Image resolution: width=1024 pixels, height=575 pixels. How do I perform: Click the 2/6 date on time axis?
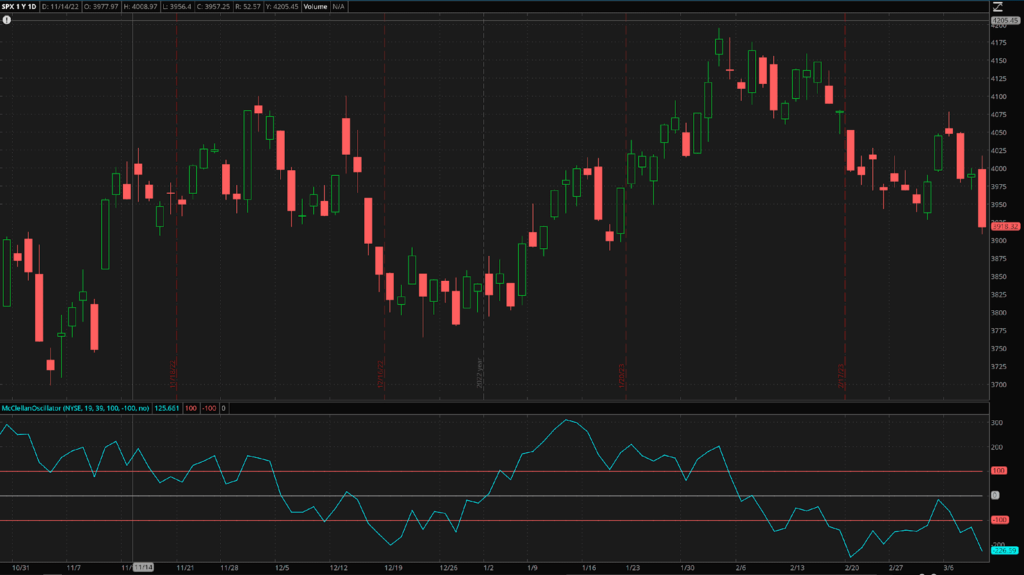pos(741,568)
